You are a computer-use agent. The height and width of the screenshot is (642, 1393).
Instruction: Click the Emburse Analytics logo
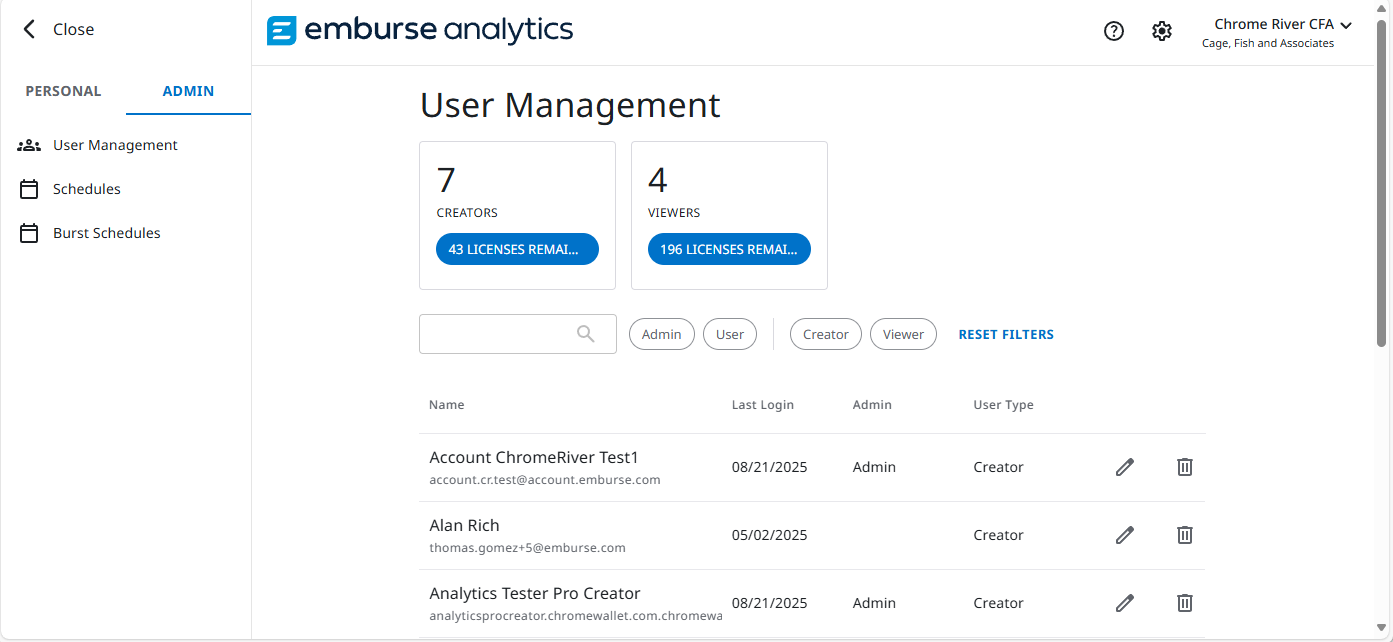(419, 30)
